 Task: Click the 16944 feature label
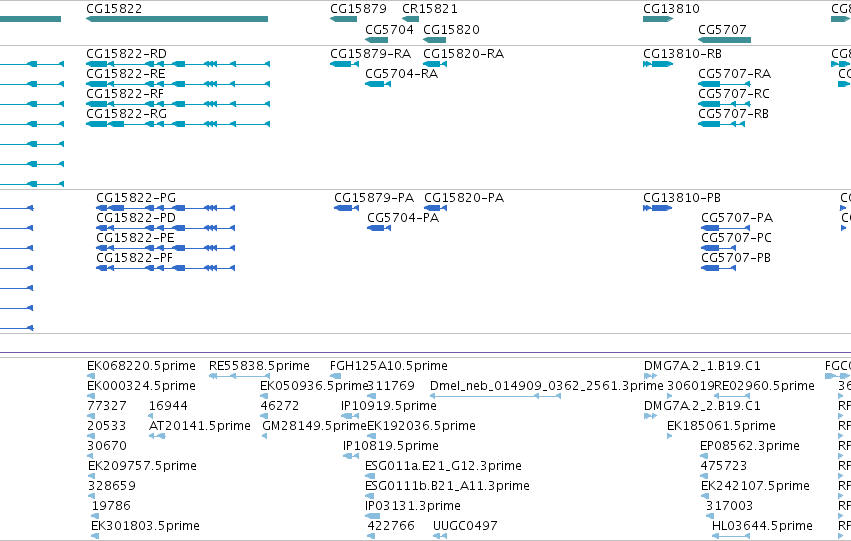pyautogui.click(x=168, y=406)
